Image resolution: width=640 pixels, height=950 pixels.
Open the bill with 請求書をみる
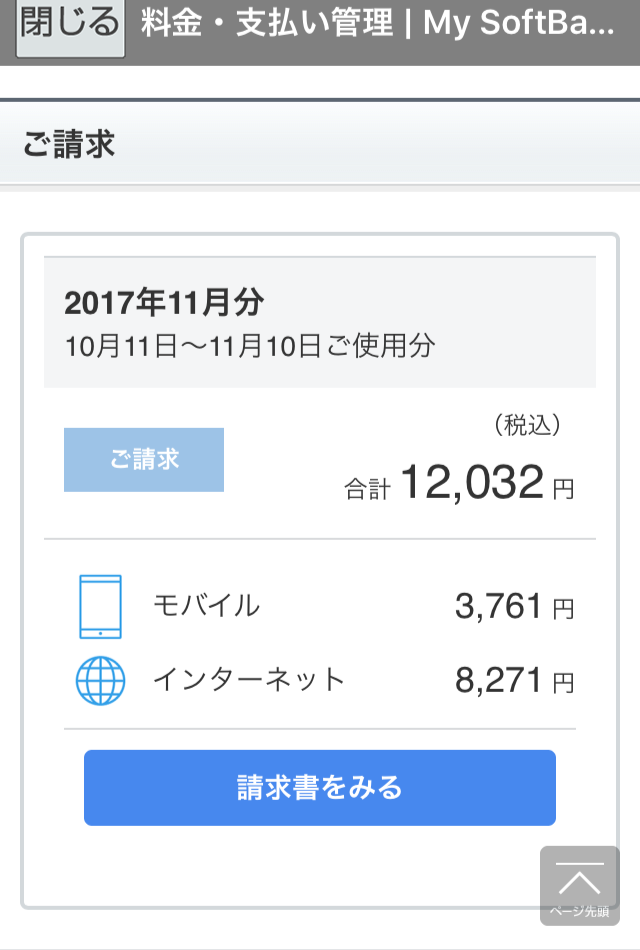320,788
